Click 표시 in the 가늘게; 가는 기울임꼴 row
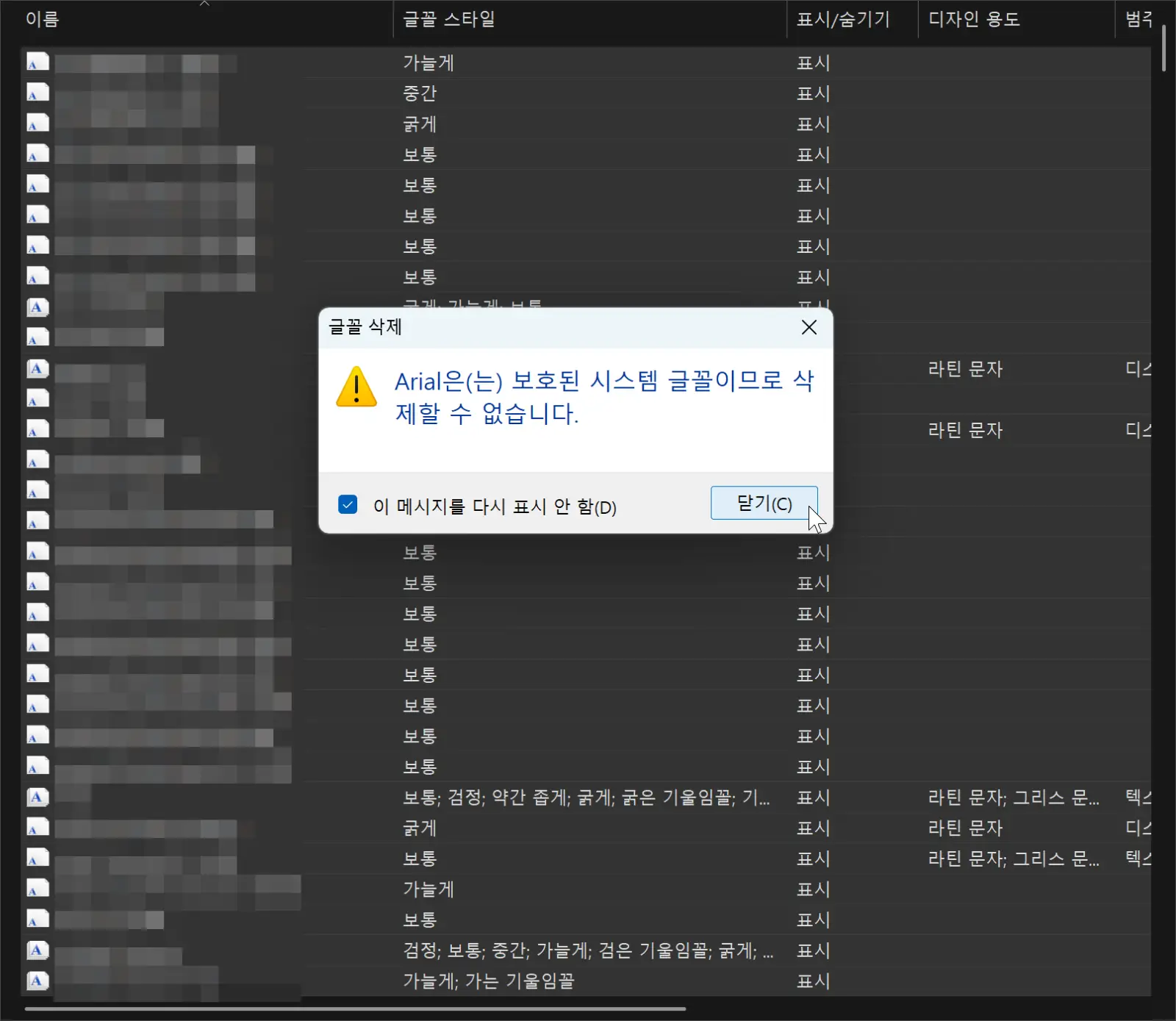1176x1021 pixels. pyautogui.click(x=814, y=981)
